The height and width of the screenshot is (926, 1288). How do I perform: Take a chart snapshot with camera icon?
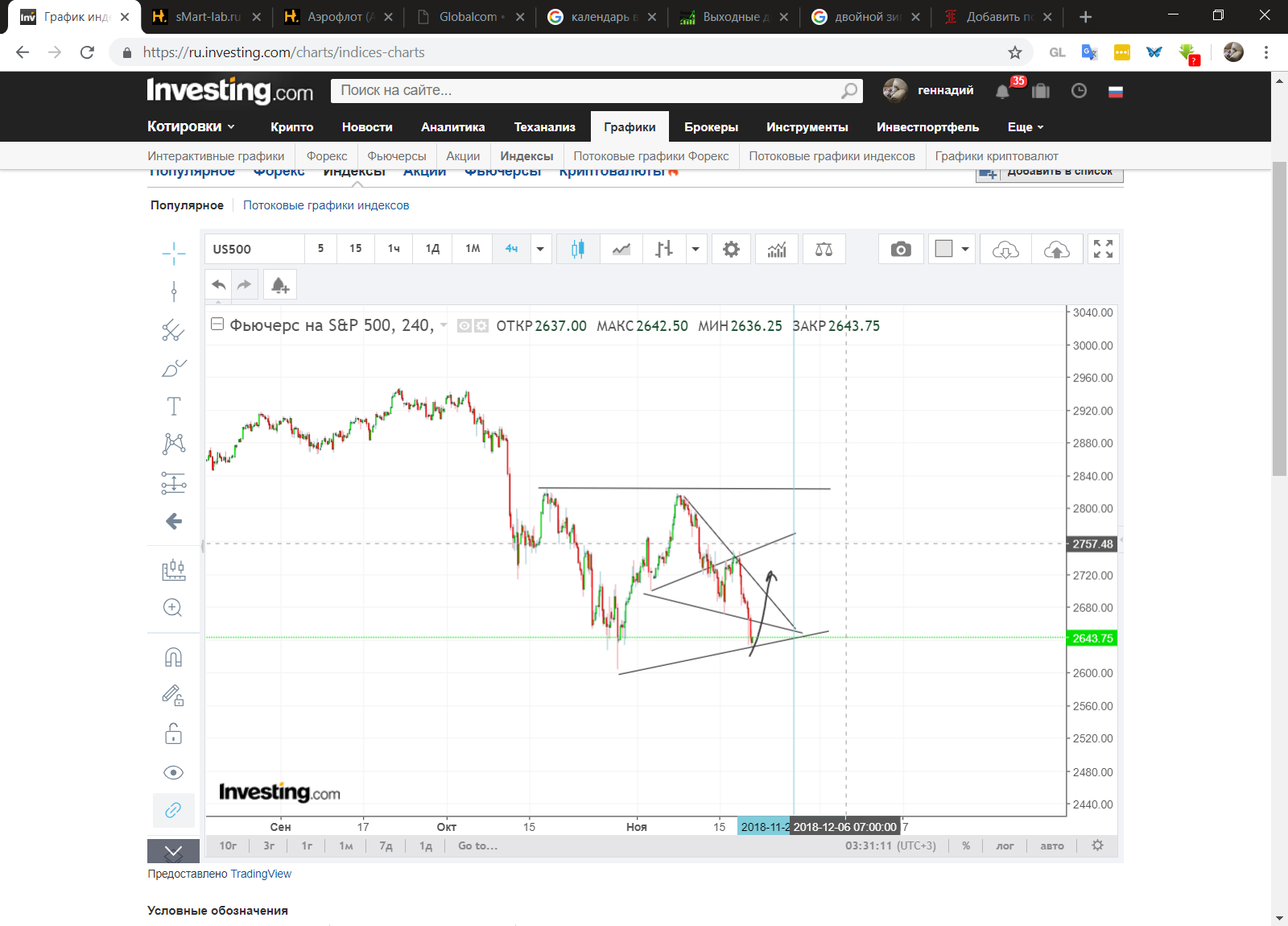[901, 250]
